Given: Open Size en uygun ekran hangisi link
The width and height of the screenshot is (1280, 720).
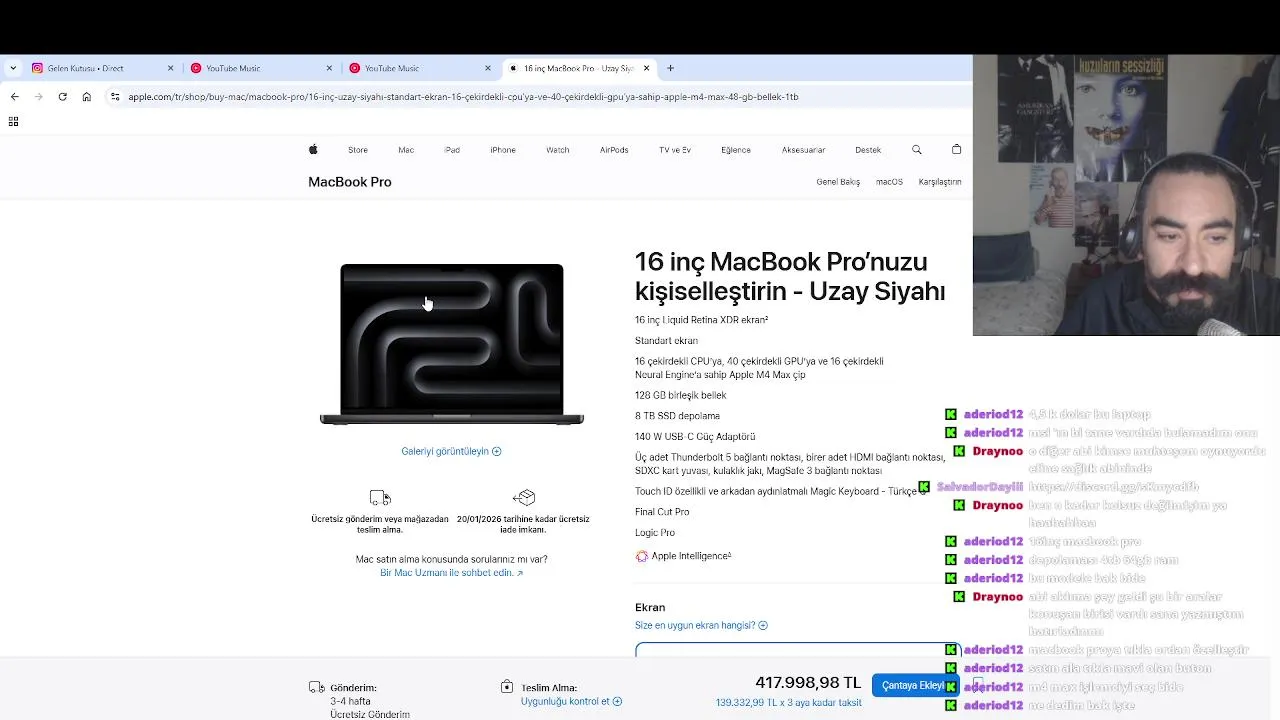Looking at the screenshot, I should pos(701,625).
